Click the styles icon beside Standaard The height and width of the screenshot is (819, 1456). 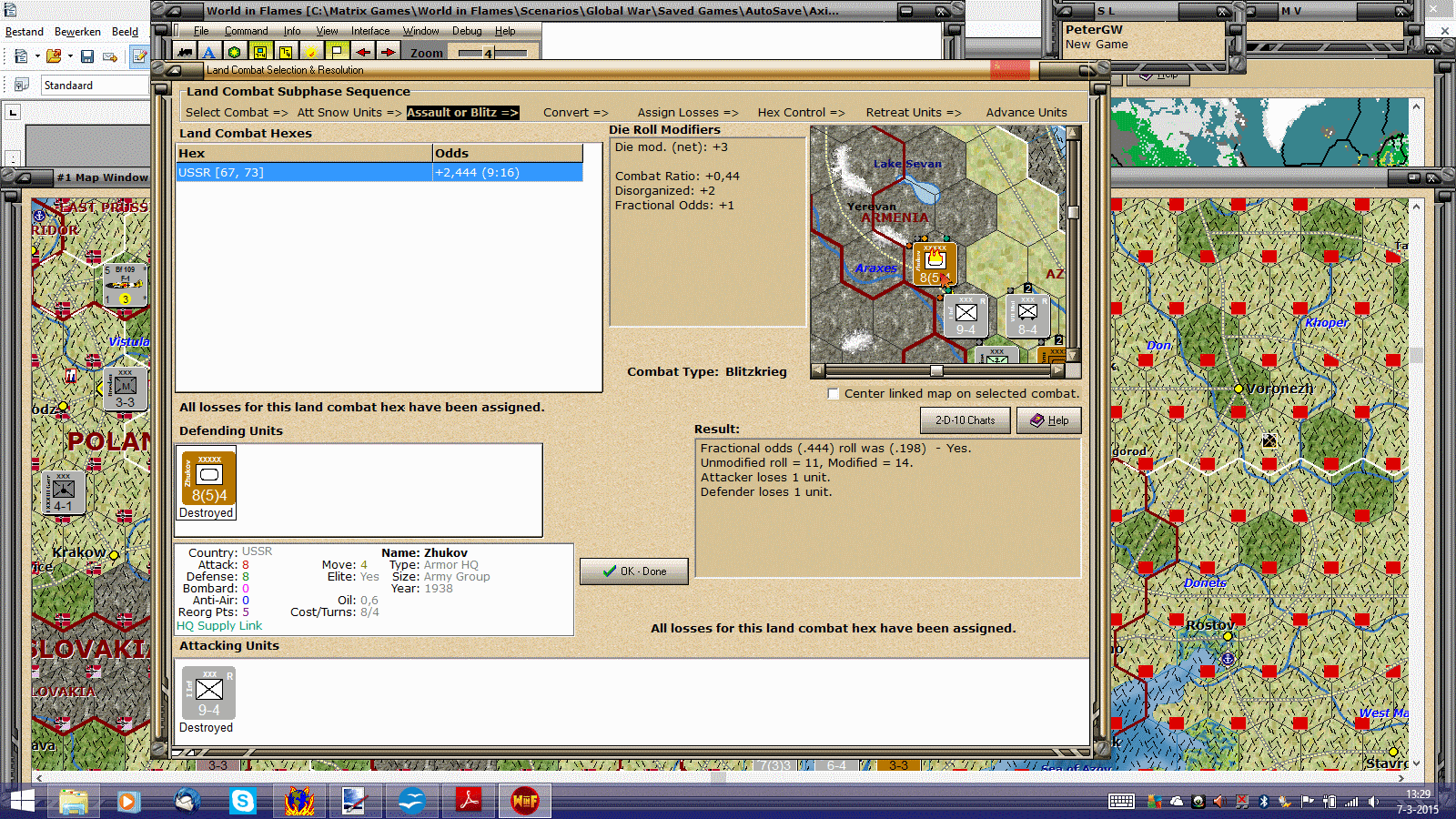click(22, 85)
